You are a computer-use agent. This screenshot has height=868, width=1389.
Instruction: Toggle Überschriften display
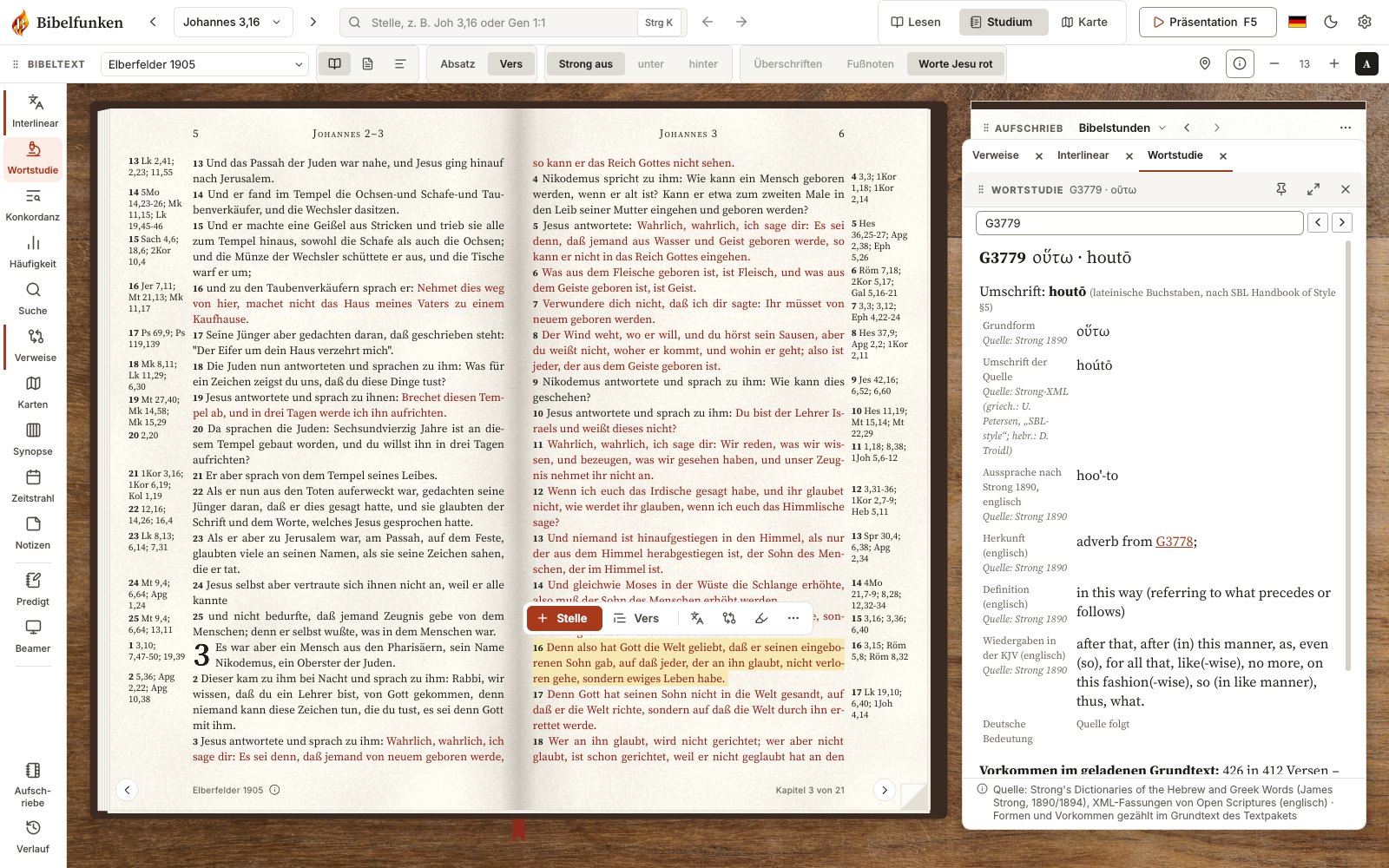pos(787,64)
